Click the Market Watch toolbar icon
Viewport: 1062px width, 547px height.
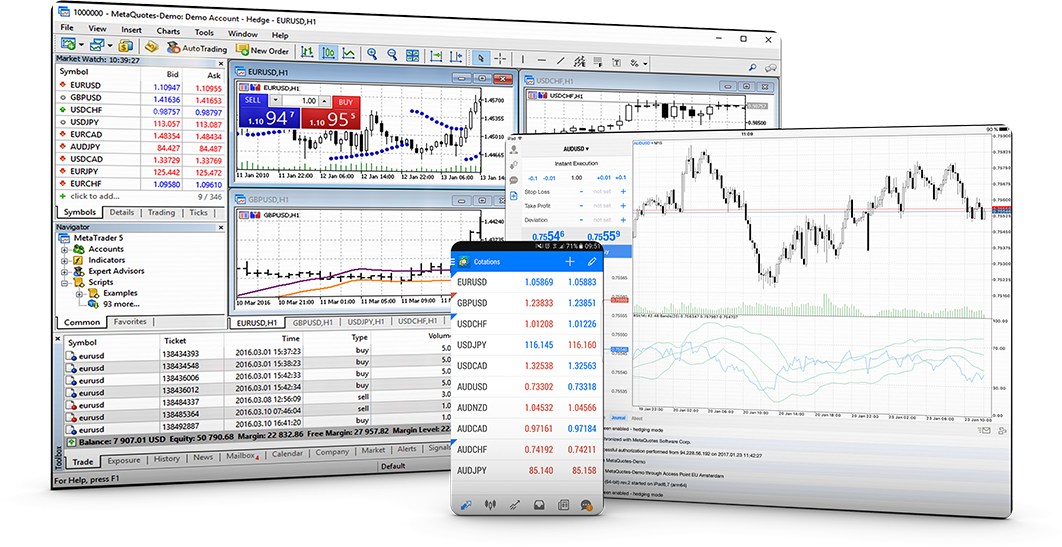coord(125,45)
